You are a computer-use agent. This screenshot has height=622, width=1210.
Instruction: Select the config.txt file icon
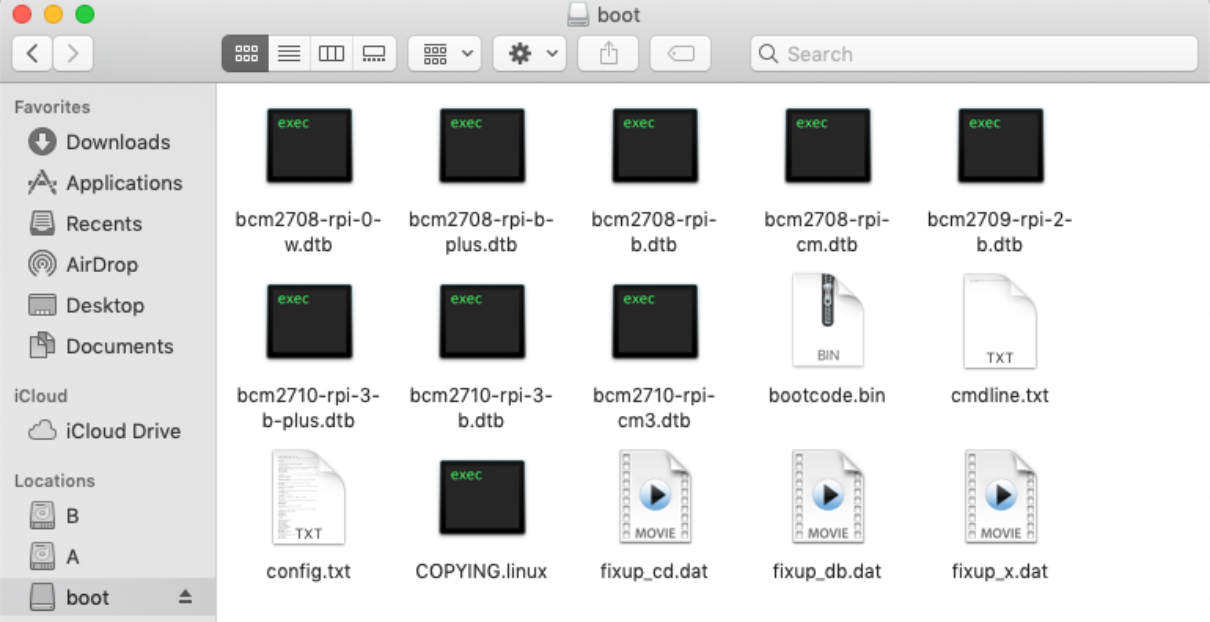point(309,498)
